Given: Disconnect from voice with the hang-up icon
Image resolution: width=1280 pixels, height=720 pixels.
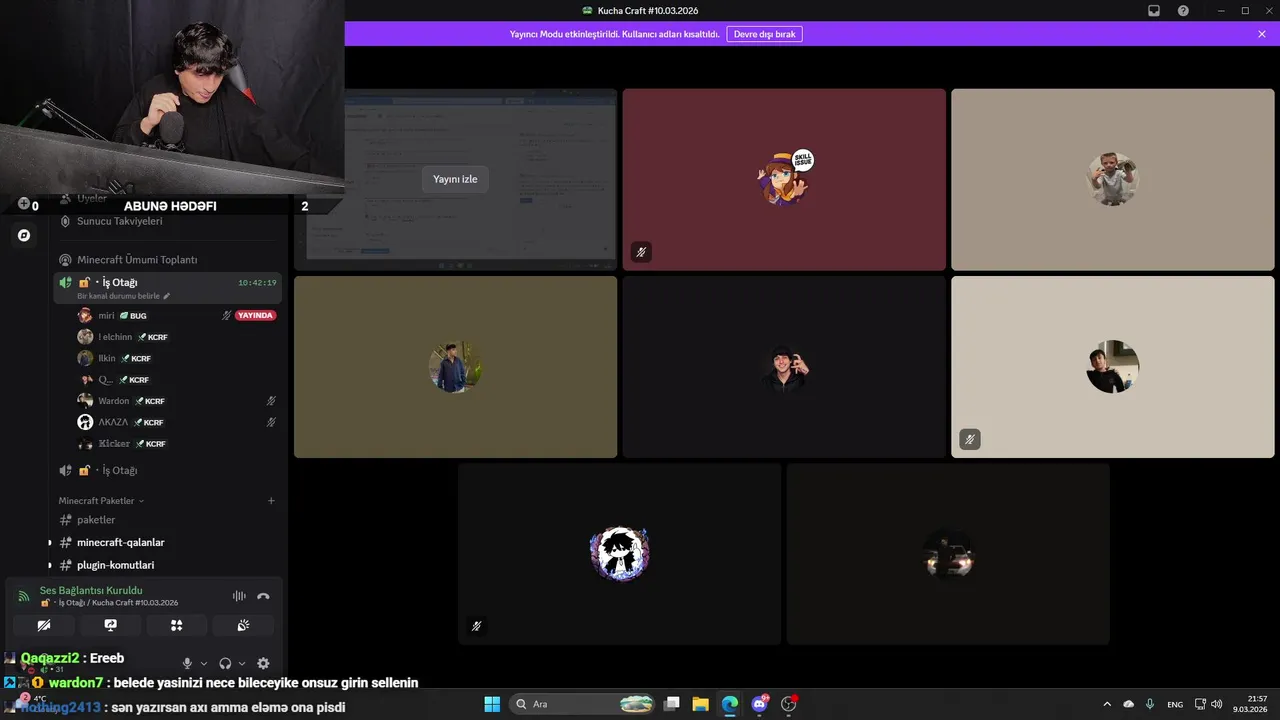Looking at the screenshot, I should (263, 596).
